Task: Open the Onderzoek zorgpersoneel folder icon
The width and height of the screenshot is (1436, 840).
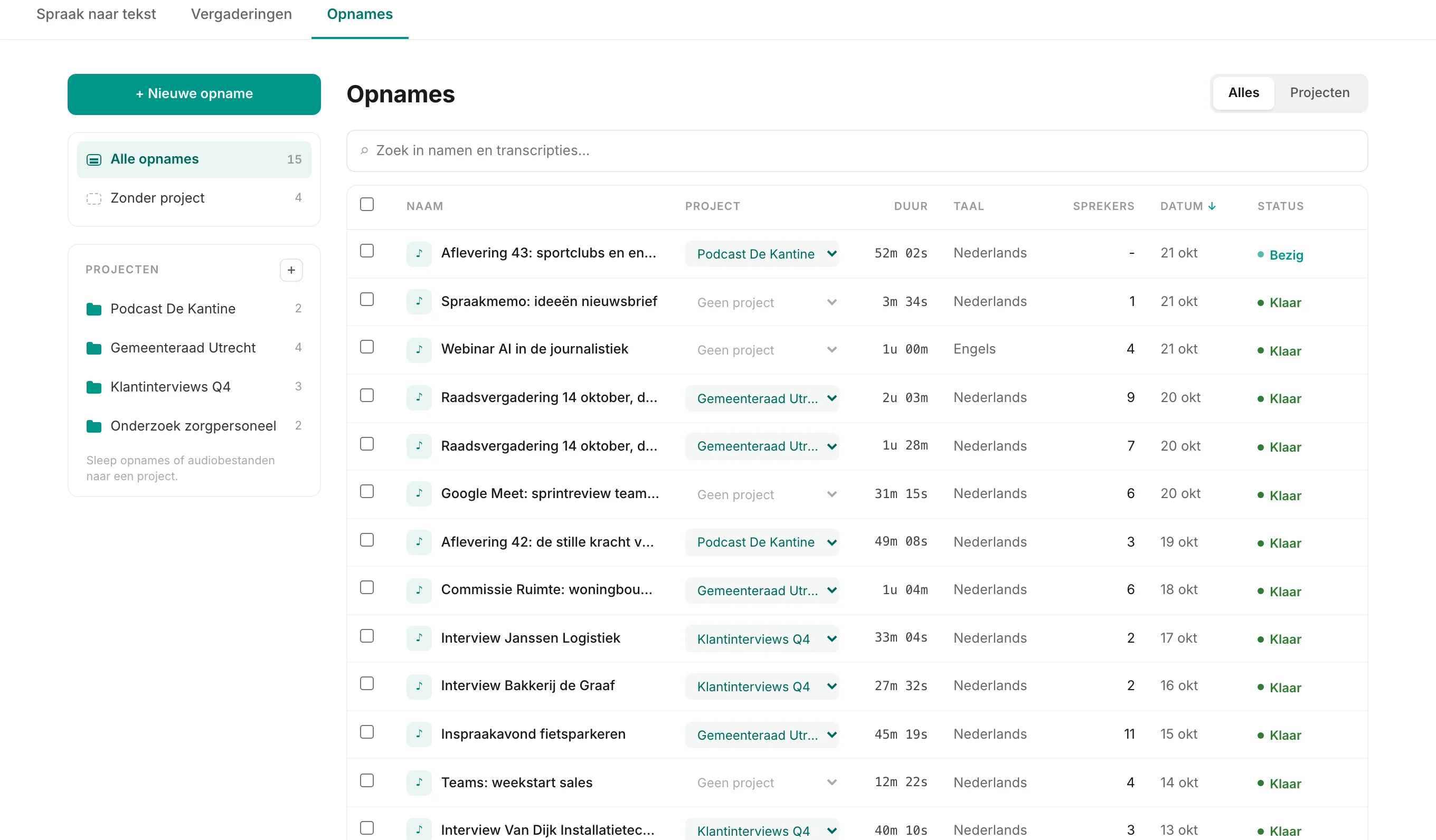Action: (x=94, y=426)
